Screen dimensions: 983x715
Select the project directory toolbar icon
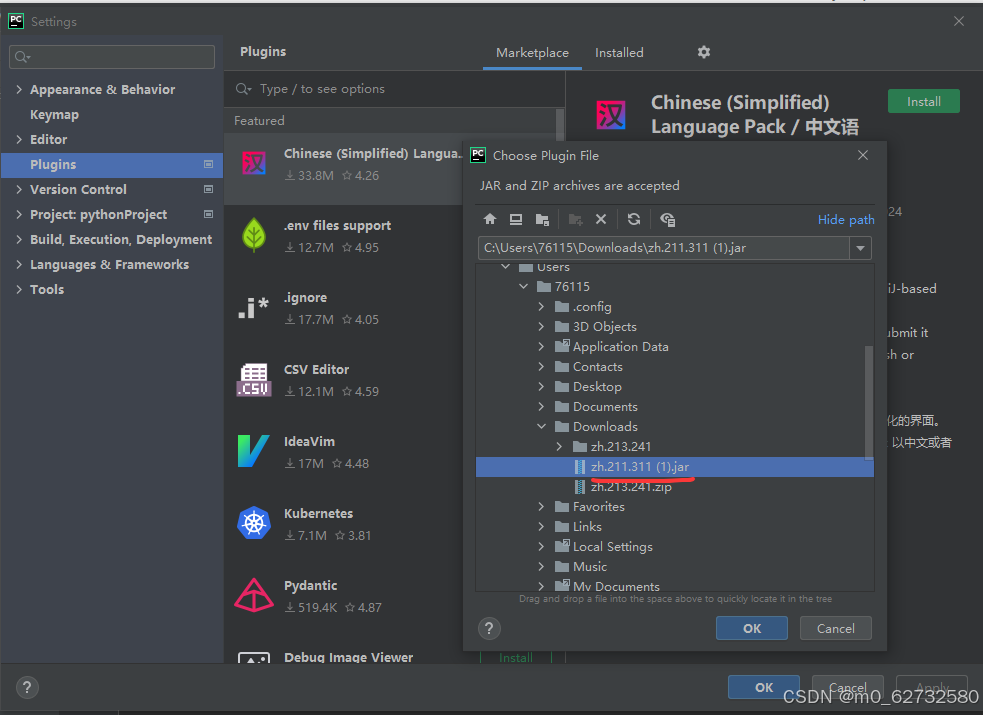[x=542, y=219]
